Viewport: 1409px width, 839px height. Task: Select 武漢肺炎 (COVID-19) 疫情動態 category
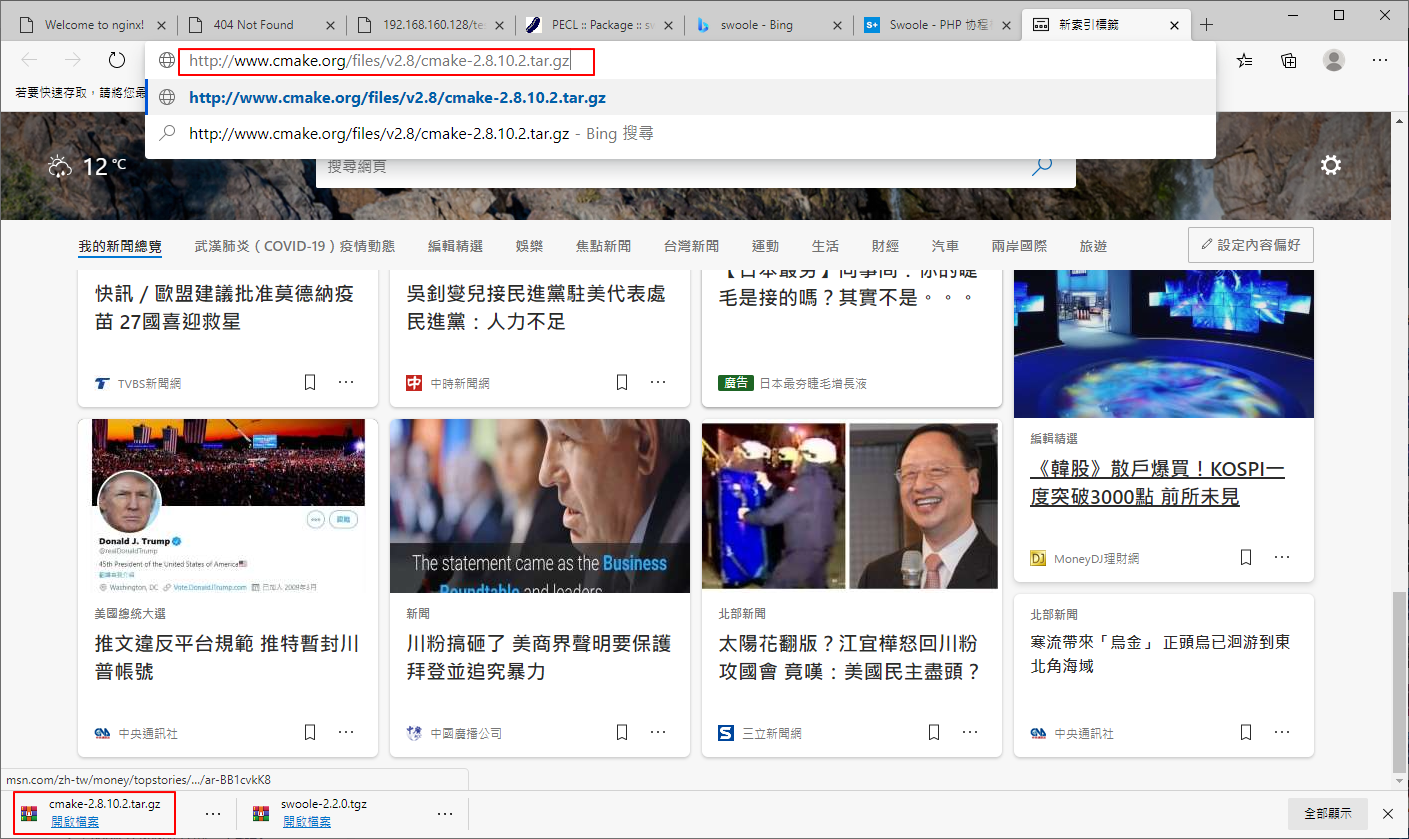(x=295, y=246)
